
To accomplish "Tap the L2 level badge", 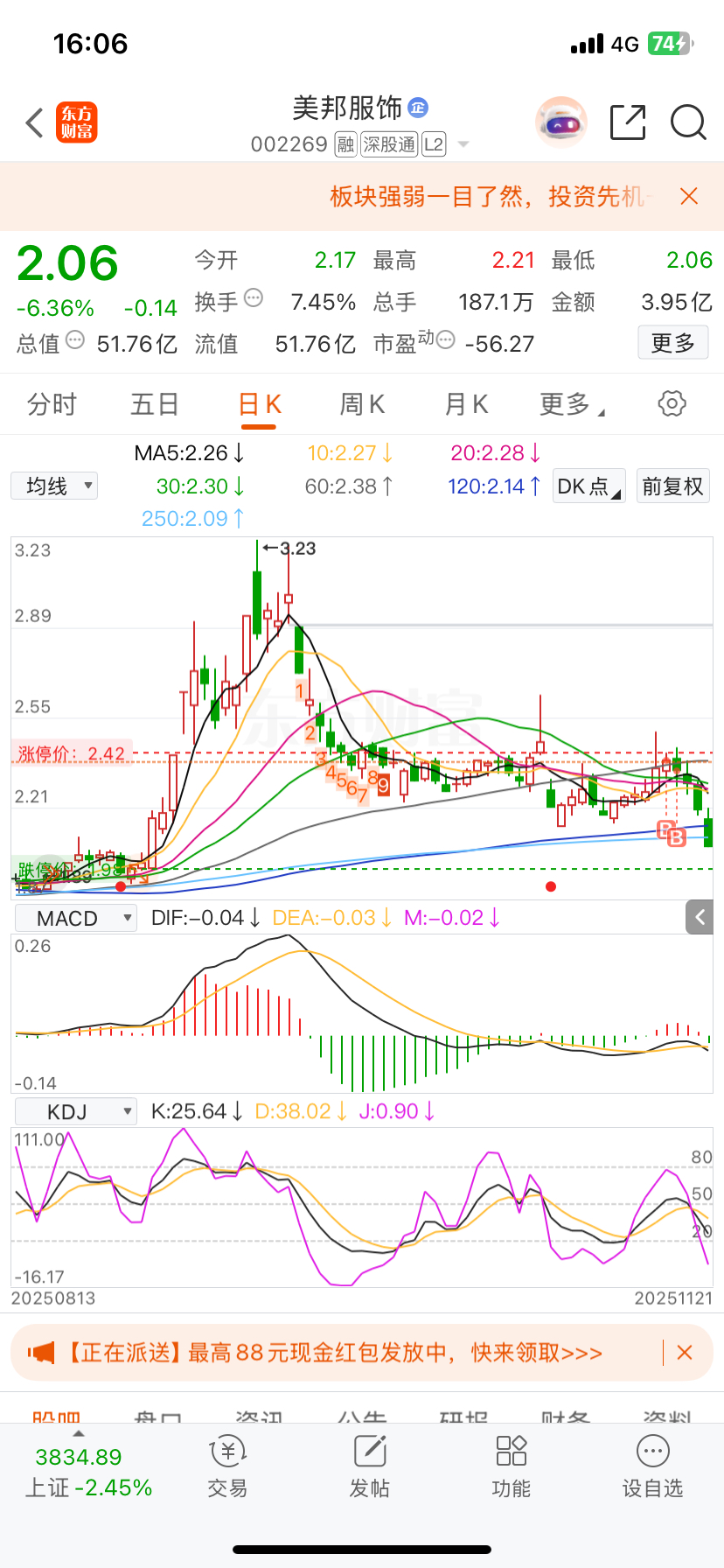I will click(x=434, y=144).
